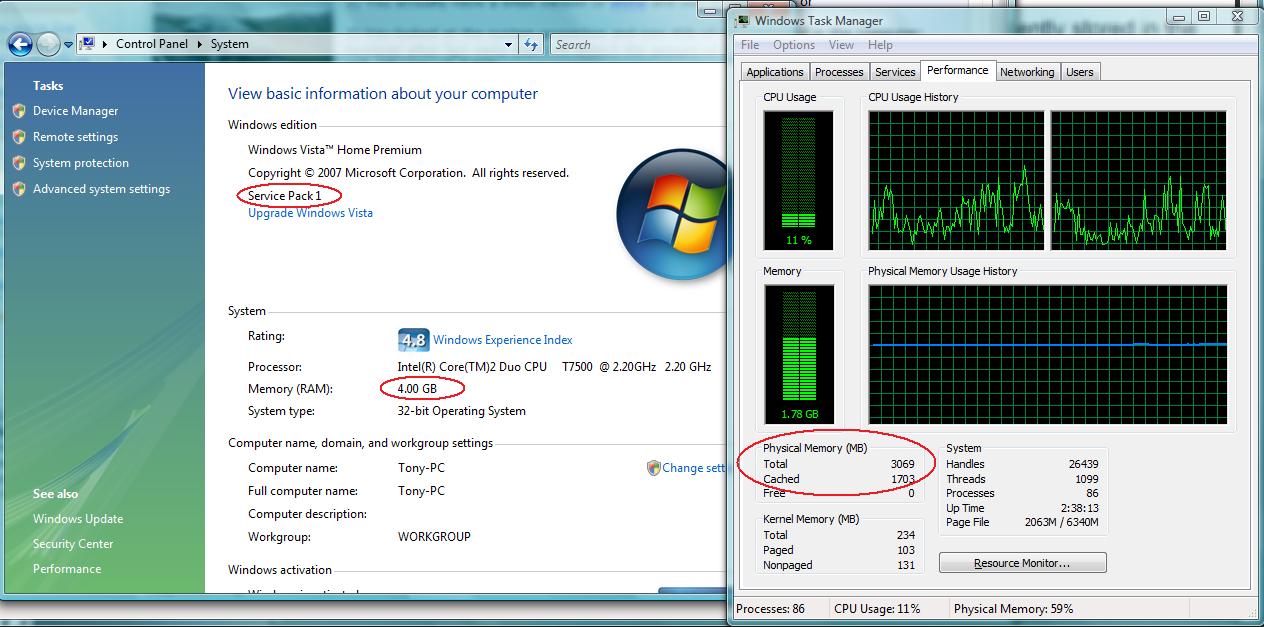This screenshot has height=627, width=1264.
Task: Open the Upgrade Windows Vista link
Action: (310, 213)
